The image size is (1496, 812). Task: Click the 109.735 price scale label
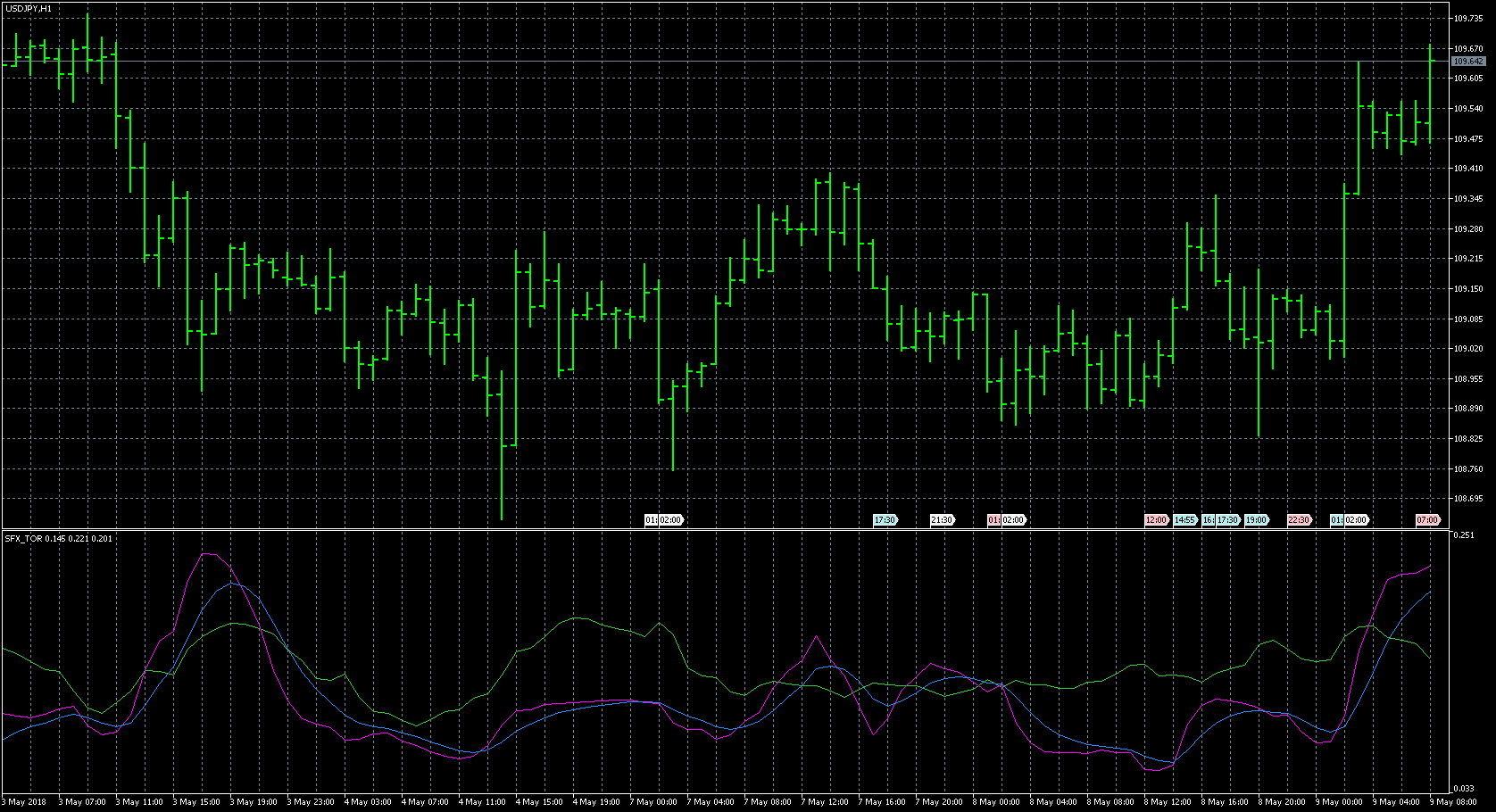(1468, 18)
